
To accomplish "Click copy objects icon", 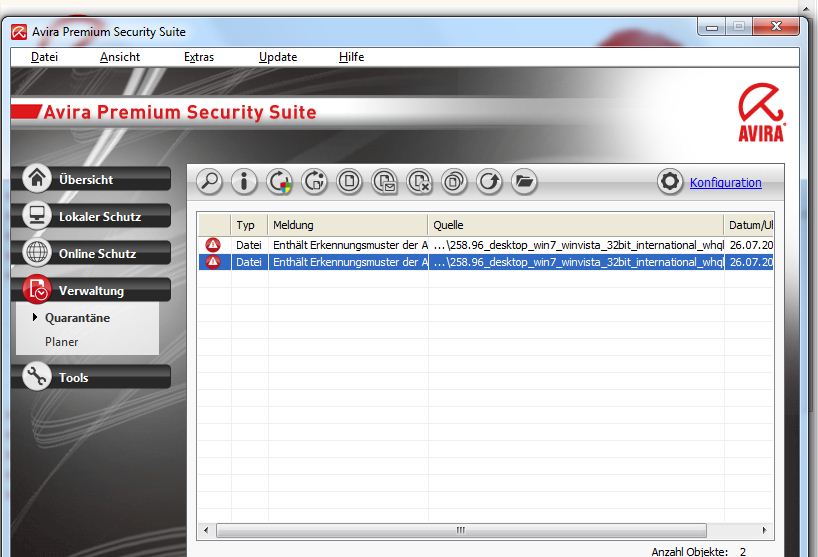I will click(x=454, y=182).
